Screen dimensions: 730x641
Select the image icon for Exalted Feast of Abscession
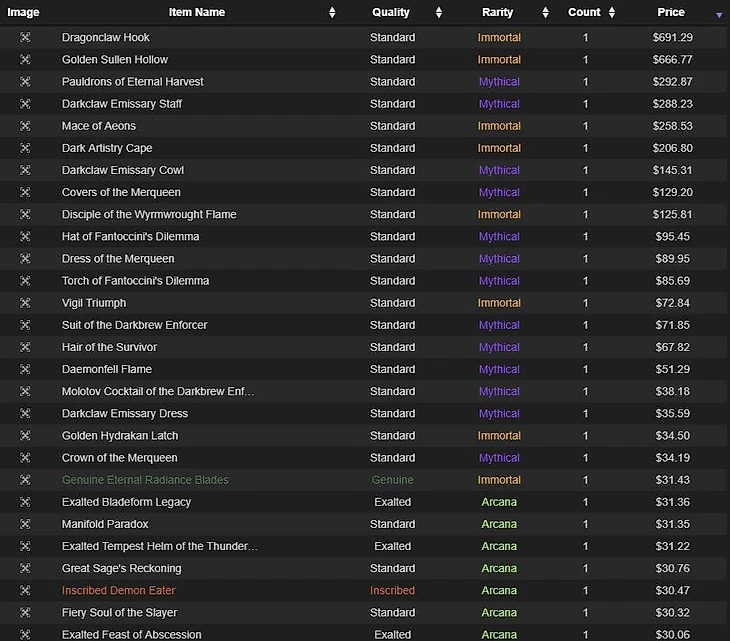[25, 634]
